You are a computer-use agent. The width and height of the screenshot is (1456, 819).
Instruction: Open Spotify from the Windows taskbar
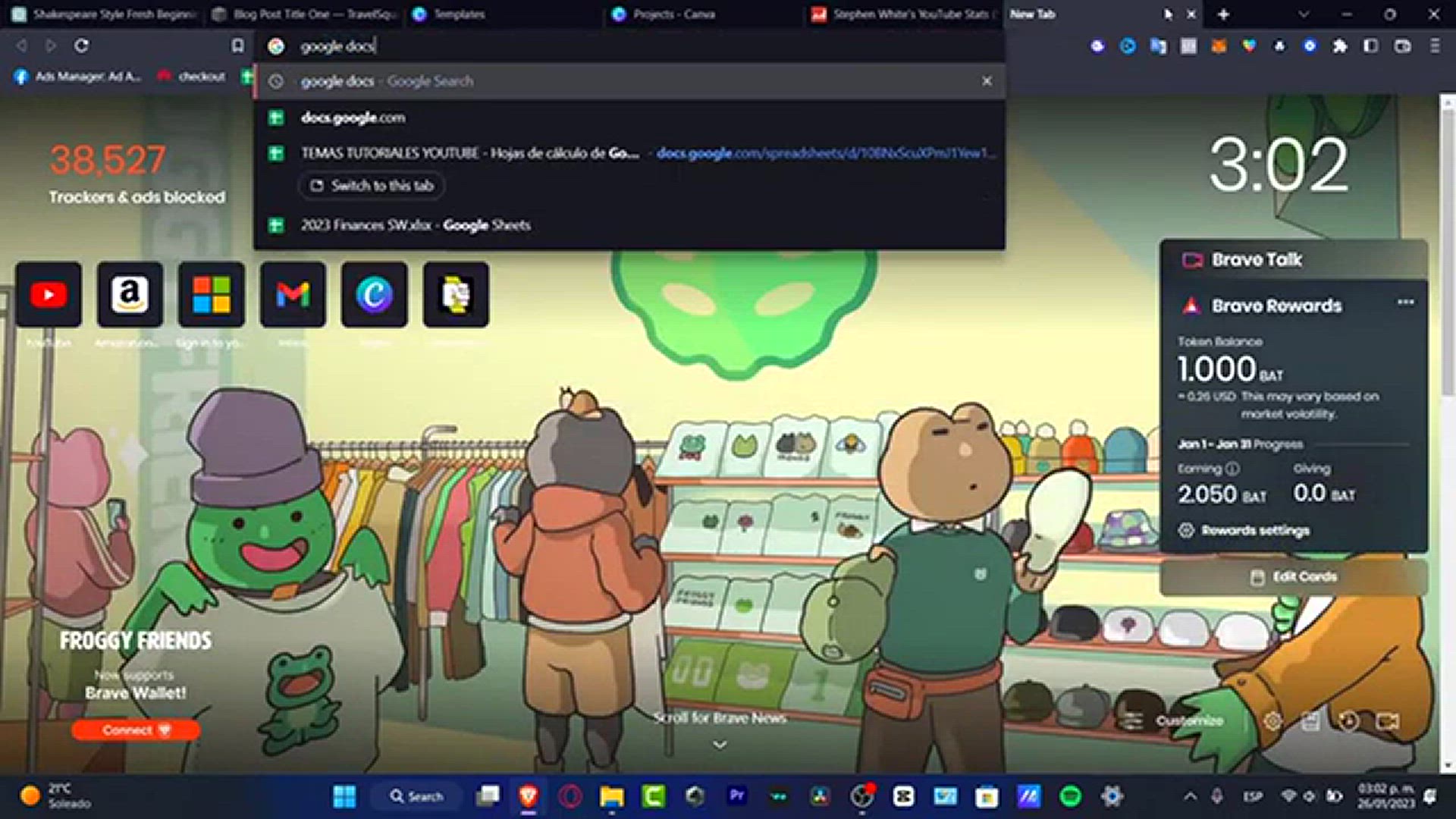[x=1070, y=796]
